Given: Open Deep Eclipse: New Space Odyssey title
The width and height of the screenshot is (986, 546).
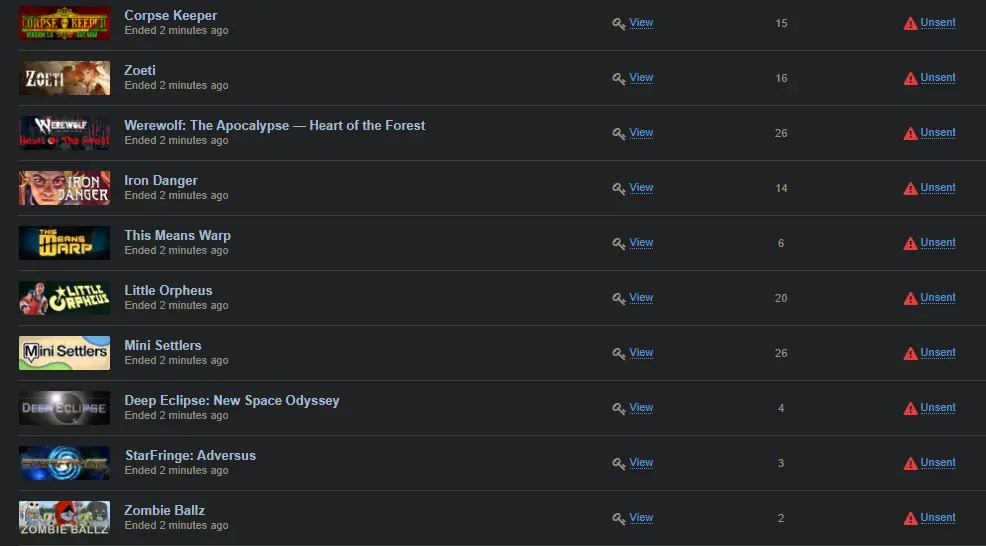Looking at the screenshot, I should [x=231, y=401].
